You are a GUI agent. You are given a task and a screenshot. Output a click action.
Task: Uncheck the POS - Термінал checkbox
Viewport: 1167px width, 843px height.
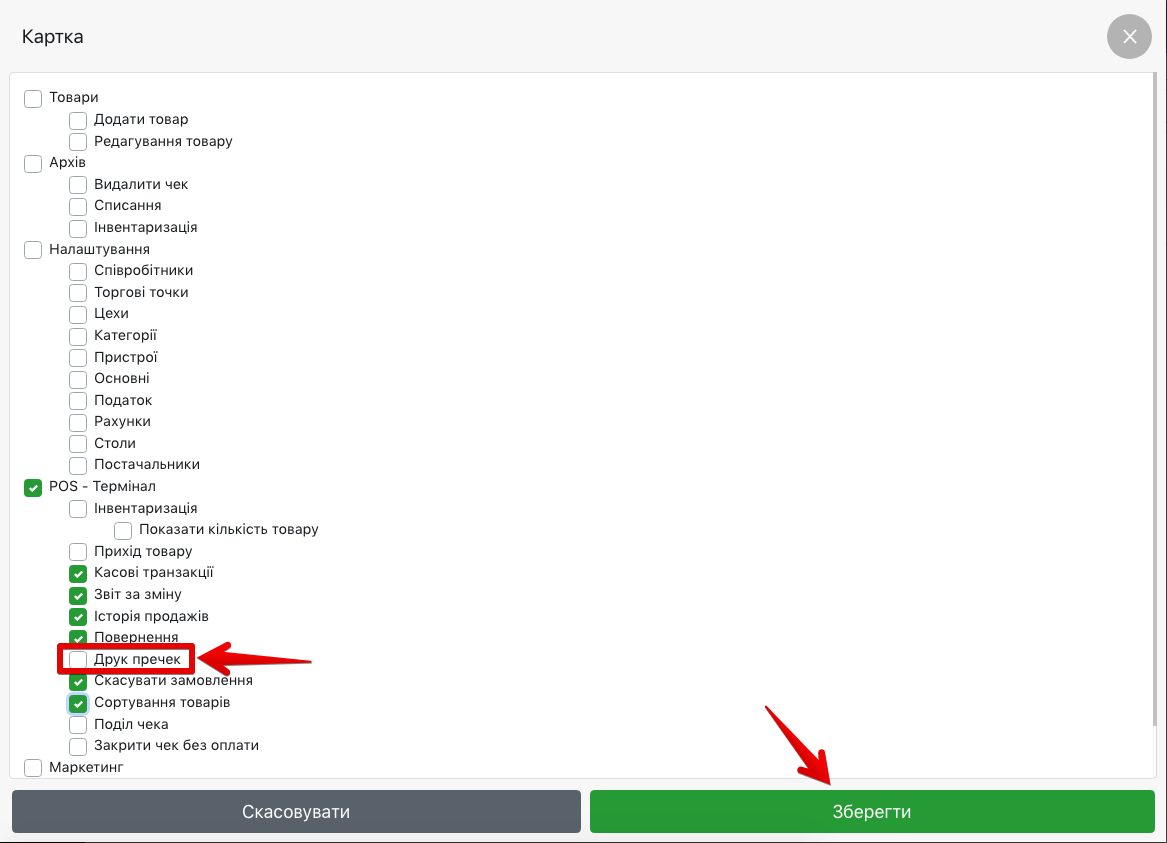click(33, 487)
